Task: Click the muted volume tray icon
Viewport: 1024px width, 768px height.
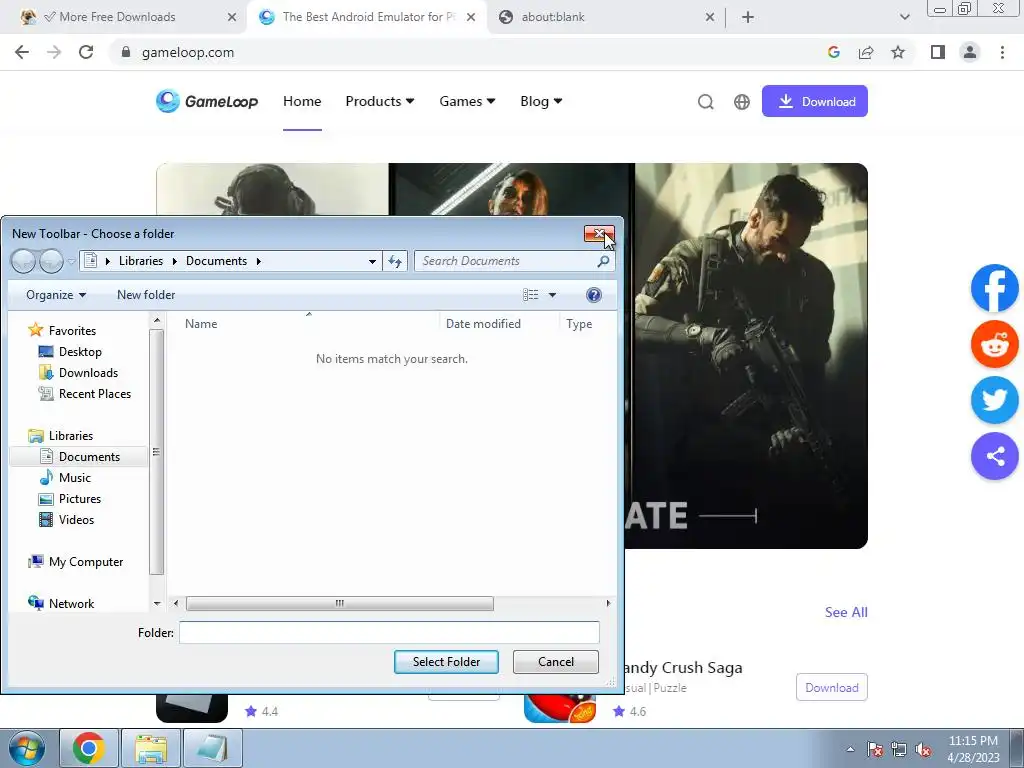Action: coord(923,750)
